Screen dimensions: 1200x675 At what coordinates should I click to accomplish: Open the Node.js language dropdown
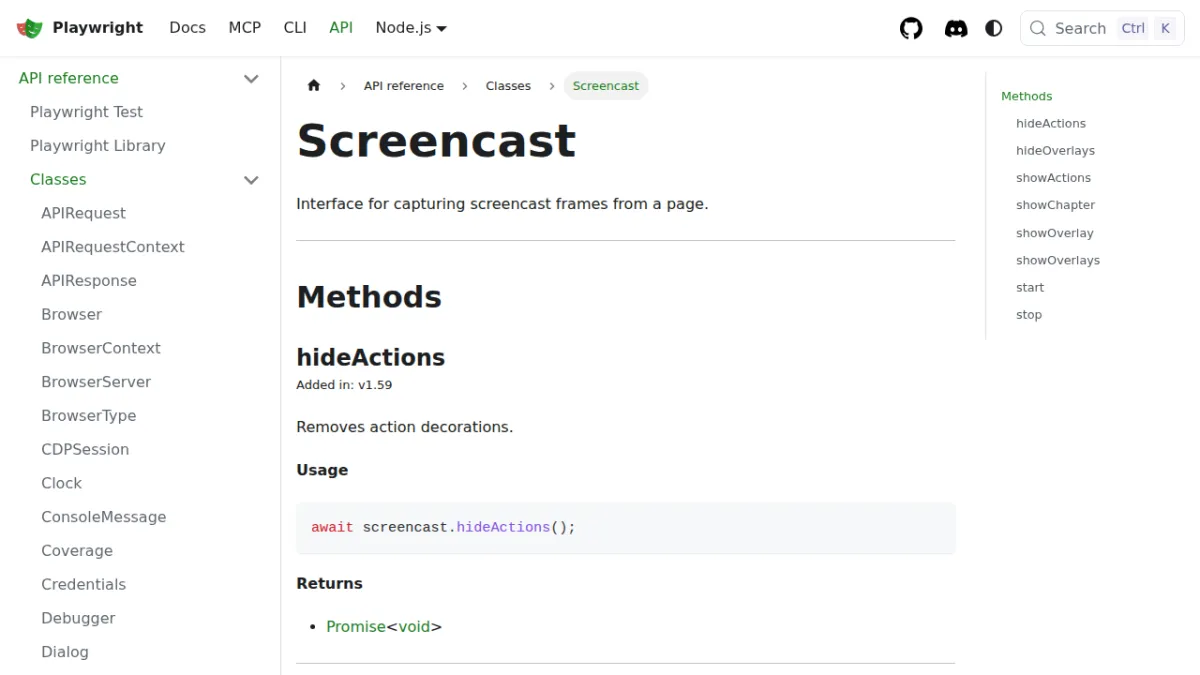point(410,28)
